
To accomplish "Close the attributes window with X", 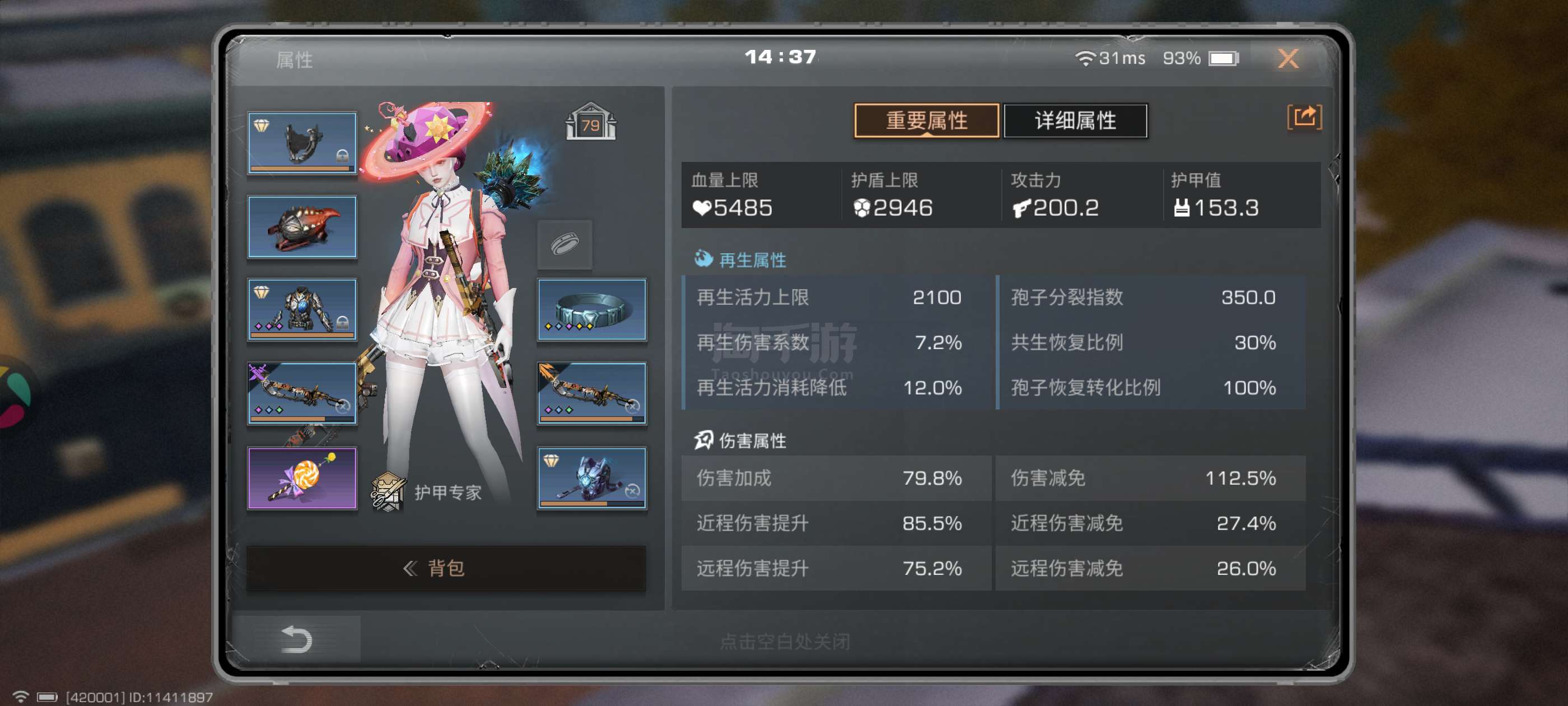I will click(1288, 58).
